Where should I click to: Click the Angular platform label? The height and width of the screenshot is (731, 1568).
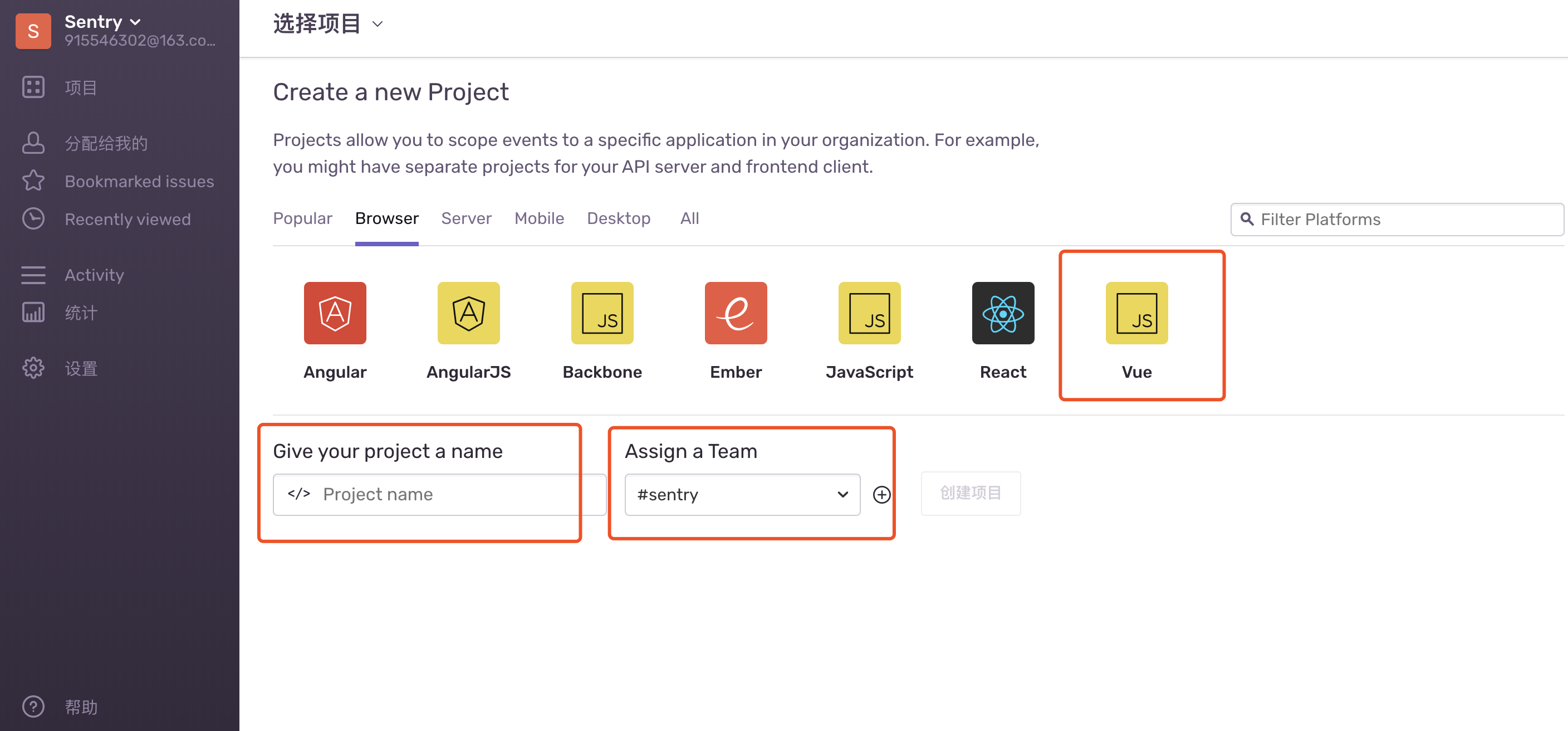[335, 372]
